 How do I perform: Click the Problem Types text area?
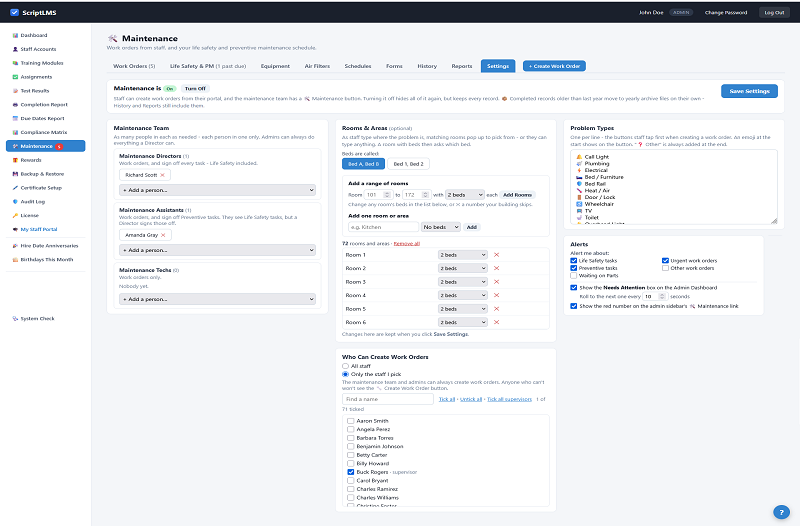673,187
